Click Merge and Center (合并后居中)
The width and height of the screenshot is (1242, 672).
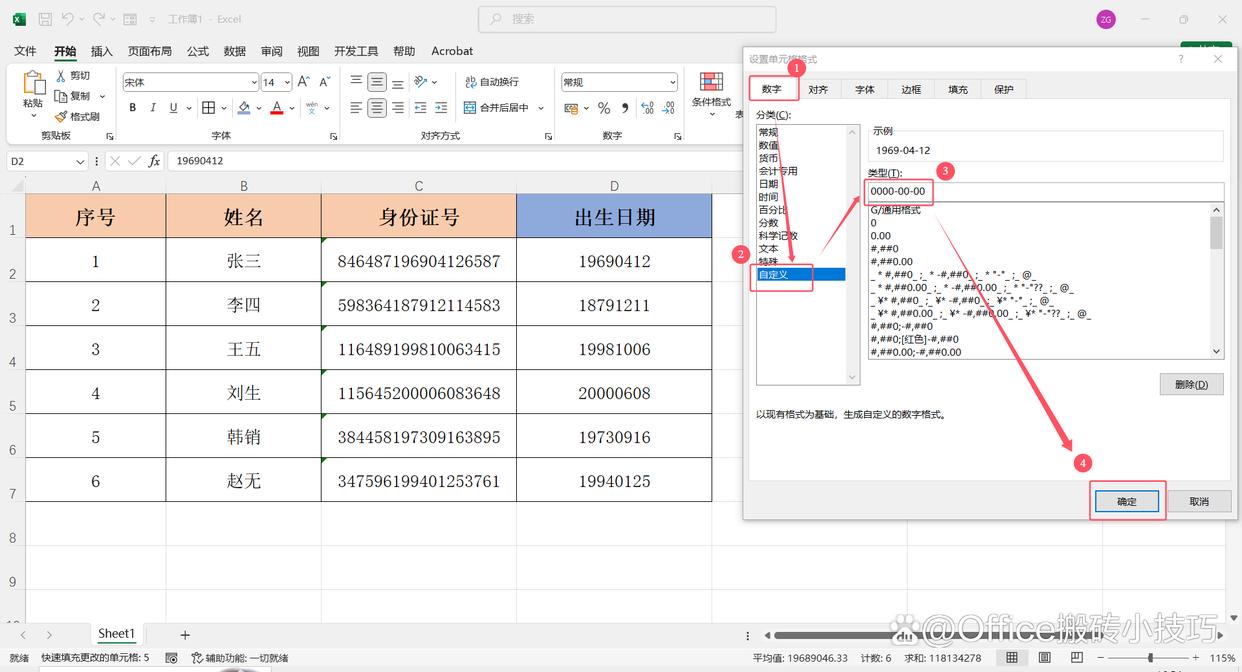point(497,108)
